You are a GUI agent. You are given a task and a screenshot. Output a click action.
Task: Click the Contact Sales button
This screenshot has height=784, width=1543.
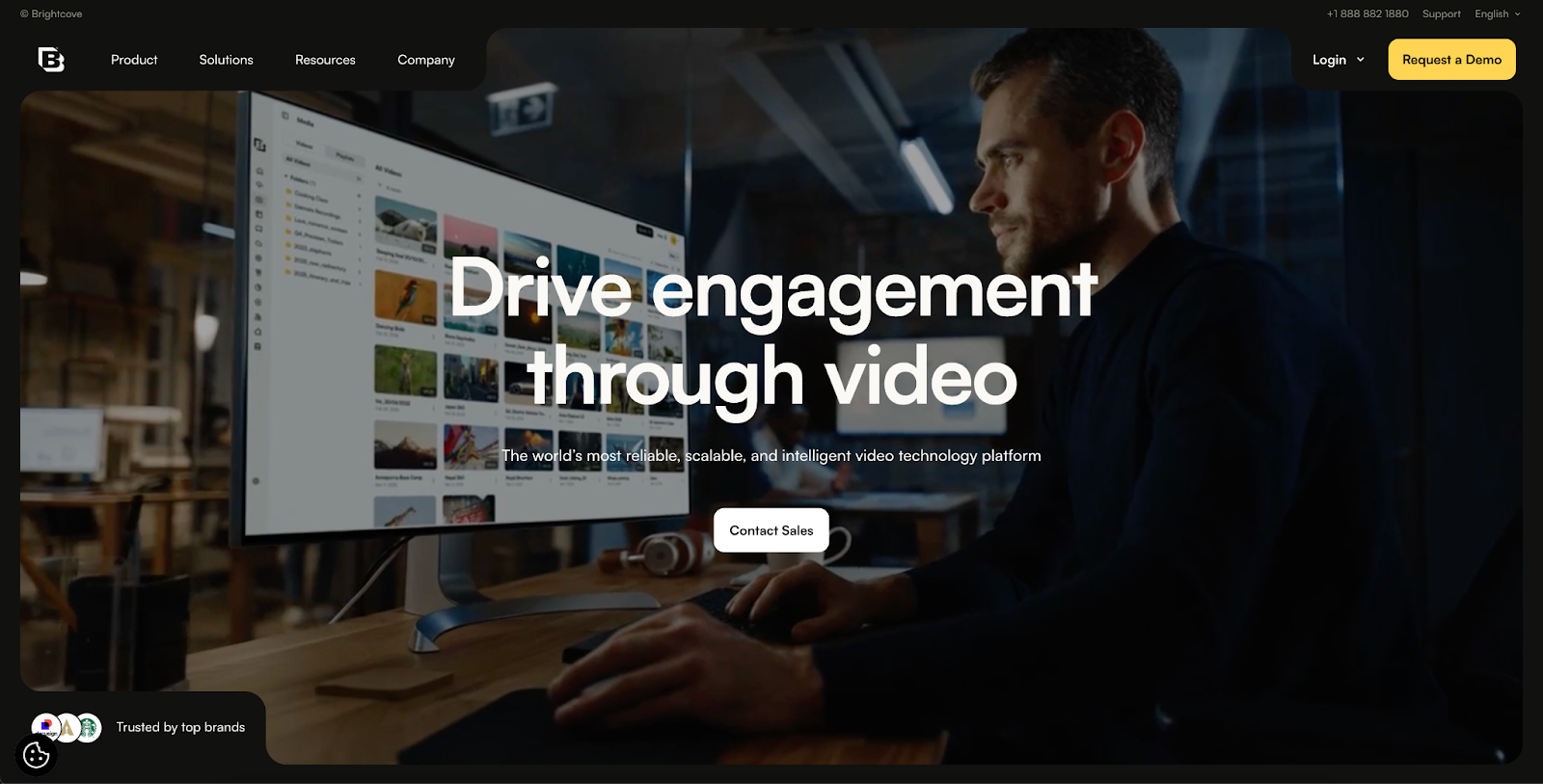771,530
